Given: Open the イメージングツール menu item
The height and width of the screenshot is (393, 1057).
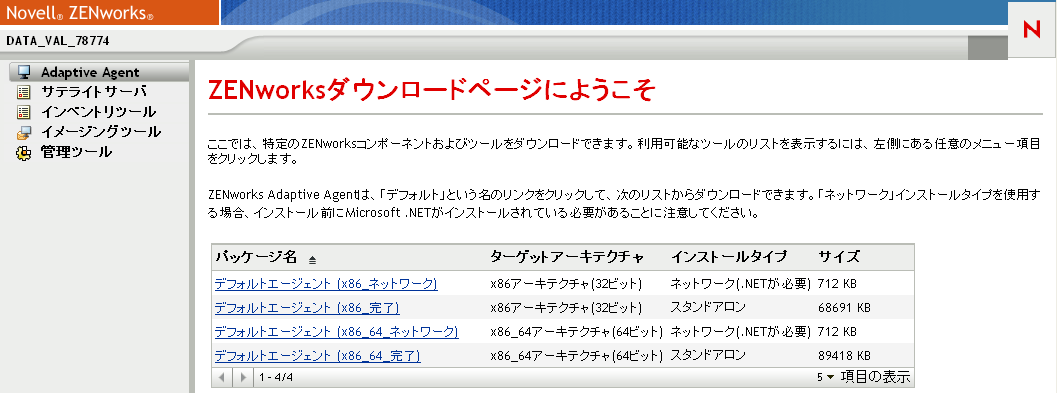Looking at the screenshot, I should [100, 132].
